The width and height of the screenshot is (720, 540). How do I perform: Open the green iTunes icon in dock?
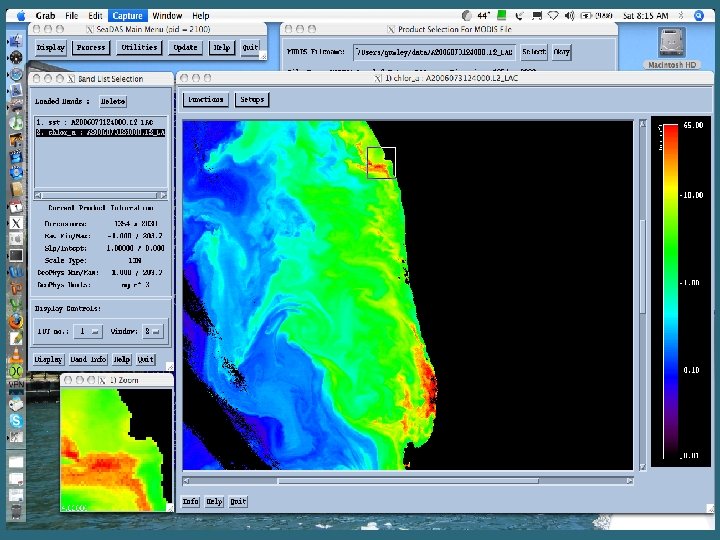[x=16, y=123]
